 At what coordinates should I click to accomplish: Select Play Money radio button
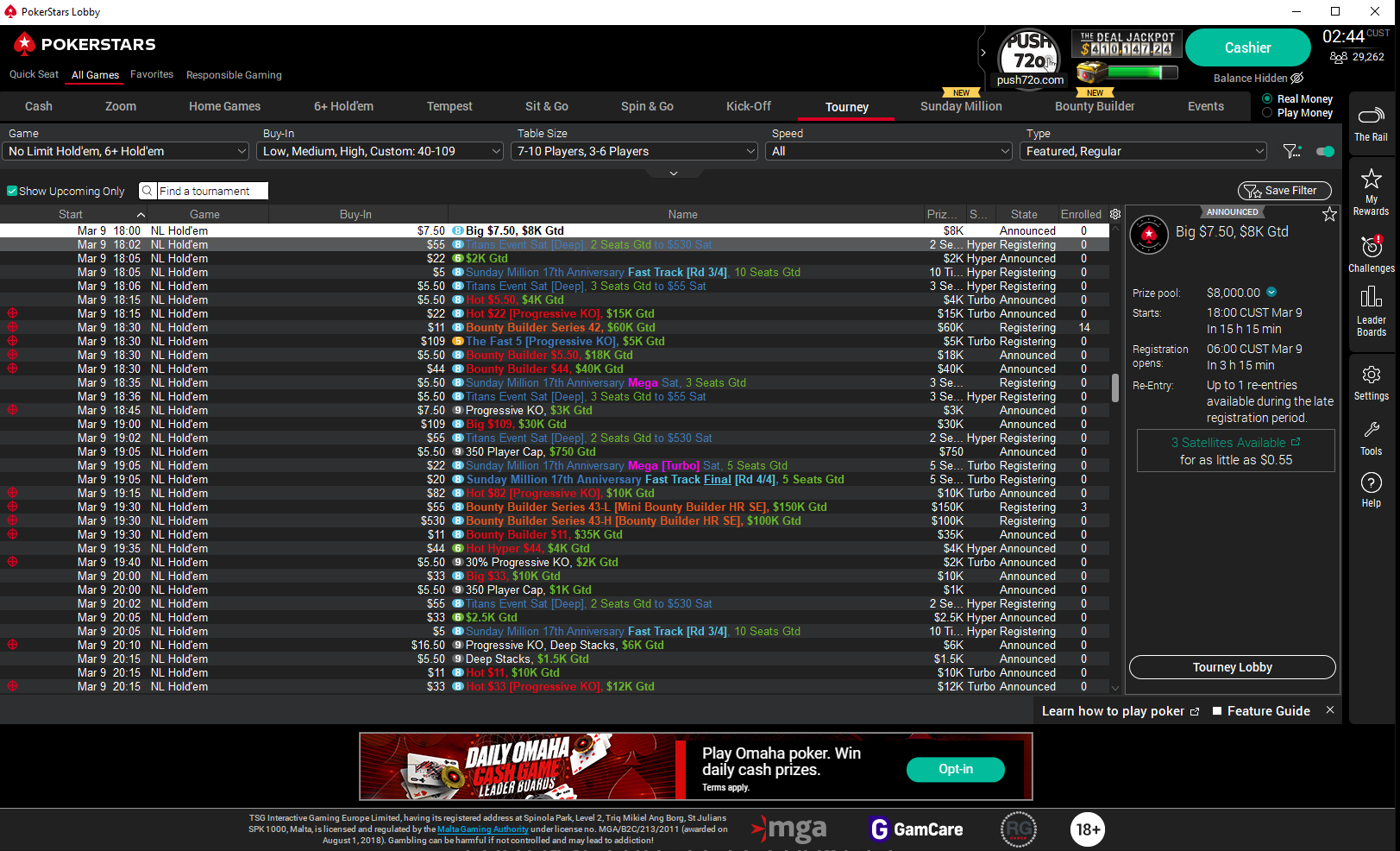click(x=1267, y=112)
